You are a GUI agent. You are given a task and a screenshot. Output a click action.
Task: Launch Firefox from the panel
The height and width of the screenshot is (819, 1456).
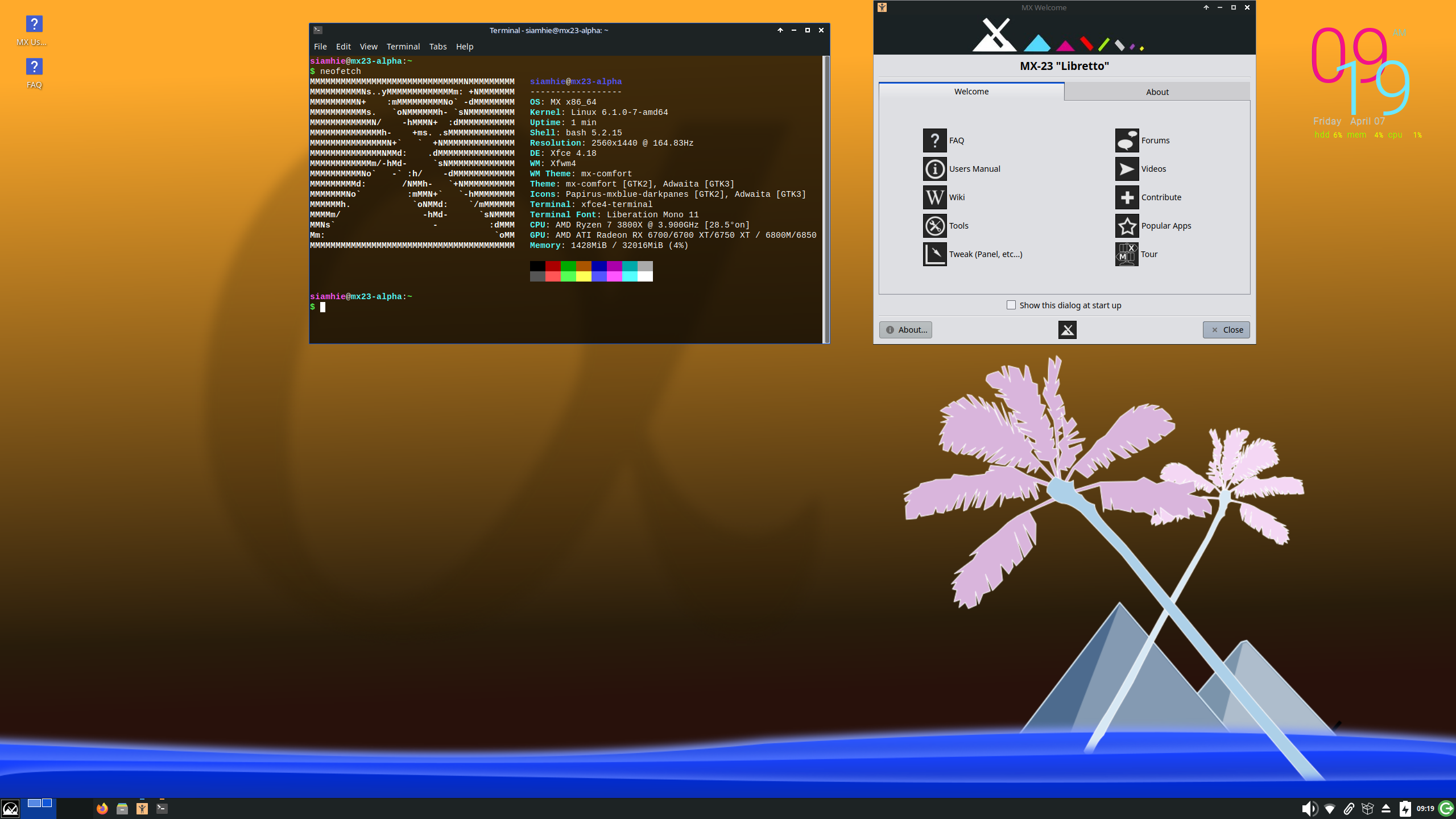coord(102,808)
